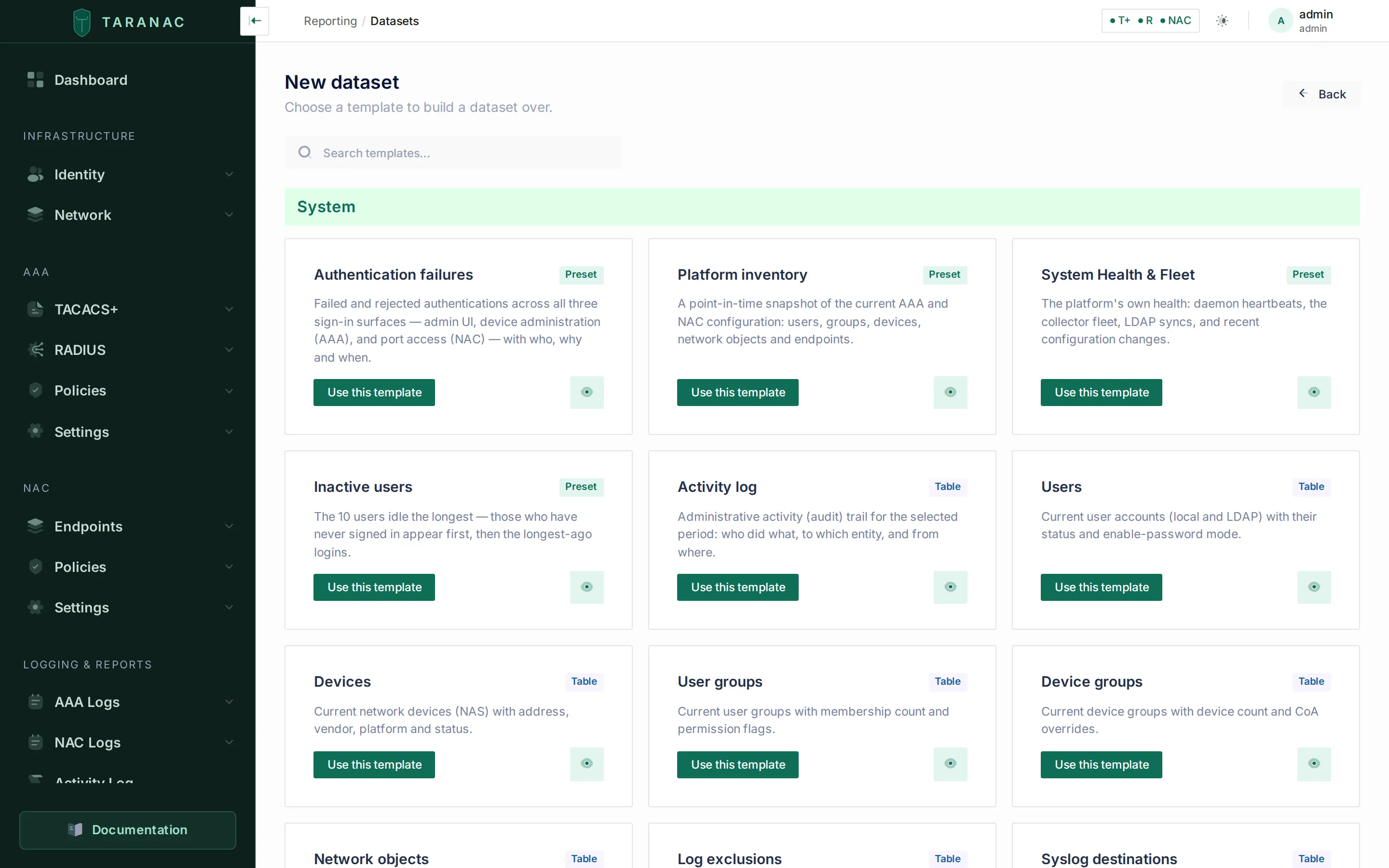Open the NAC Policies menu item
The height and width of the screenshot is (868, 1389).
point(127,567)
